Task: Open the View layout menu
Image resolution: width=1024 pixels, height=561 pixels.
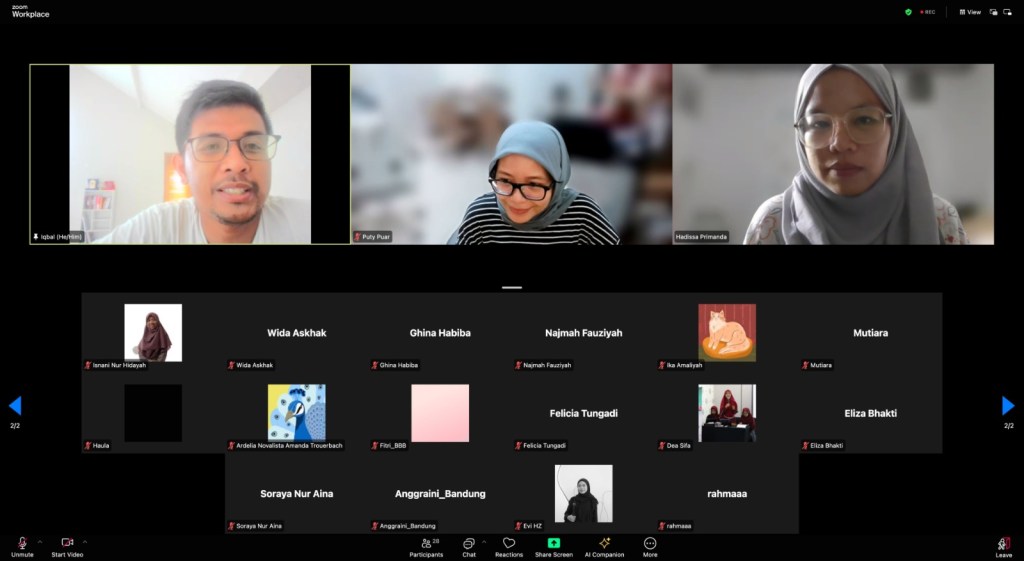Action: [x=970, y=12]
